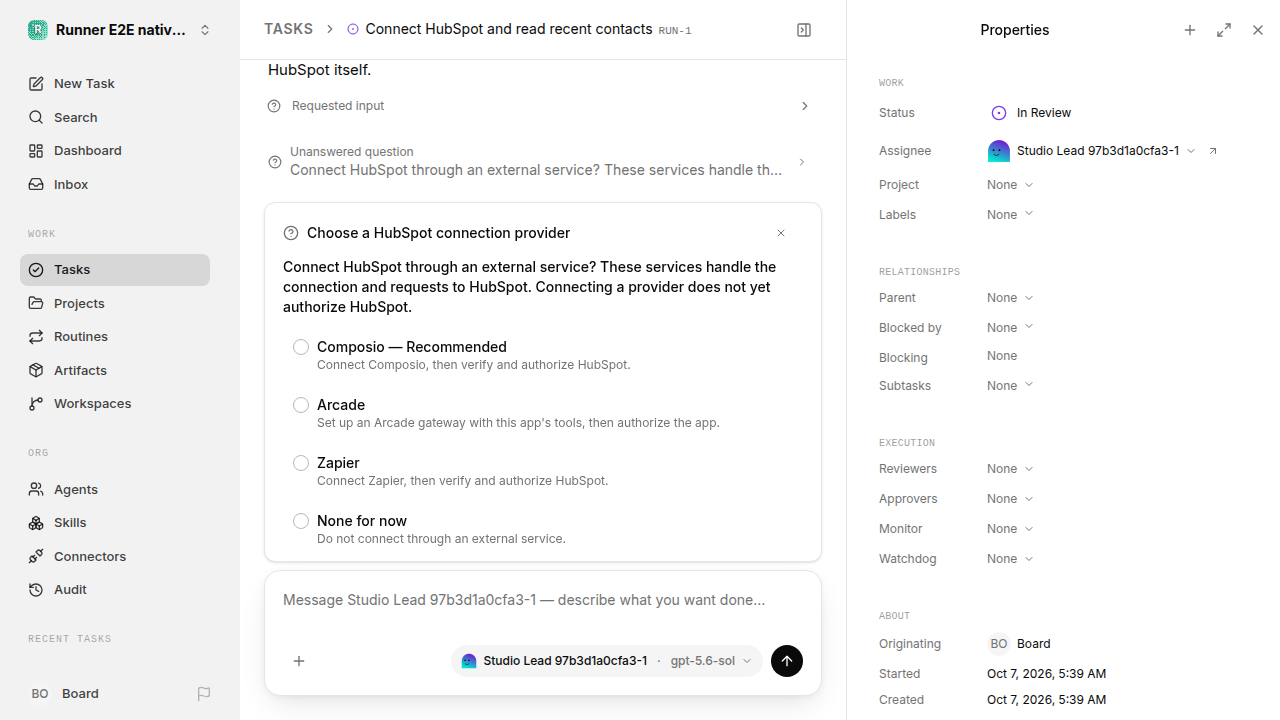Open the Reviewers None dropdown

(1010, 469)
